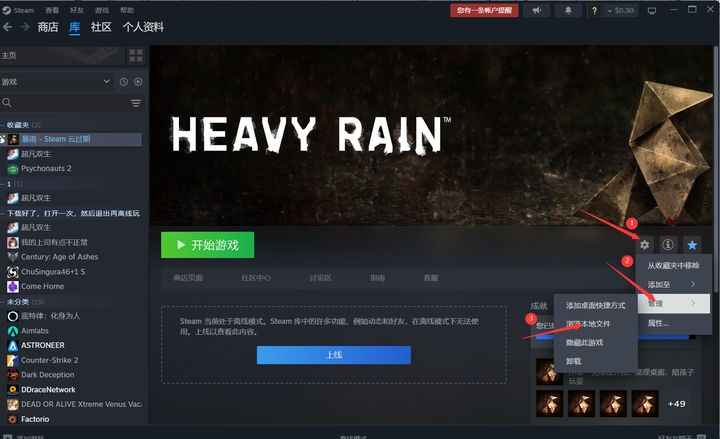Go forward with the right arrow

25,27
